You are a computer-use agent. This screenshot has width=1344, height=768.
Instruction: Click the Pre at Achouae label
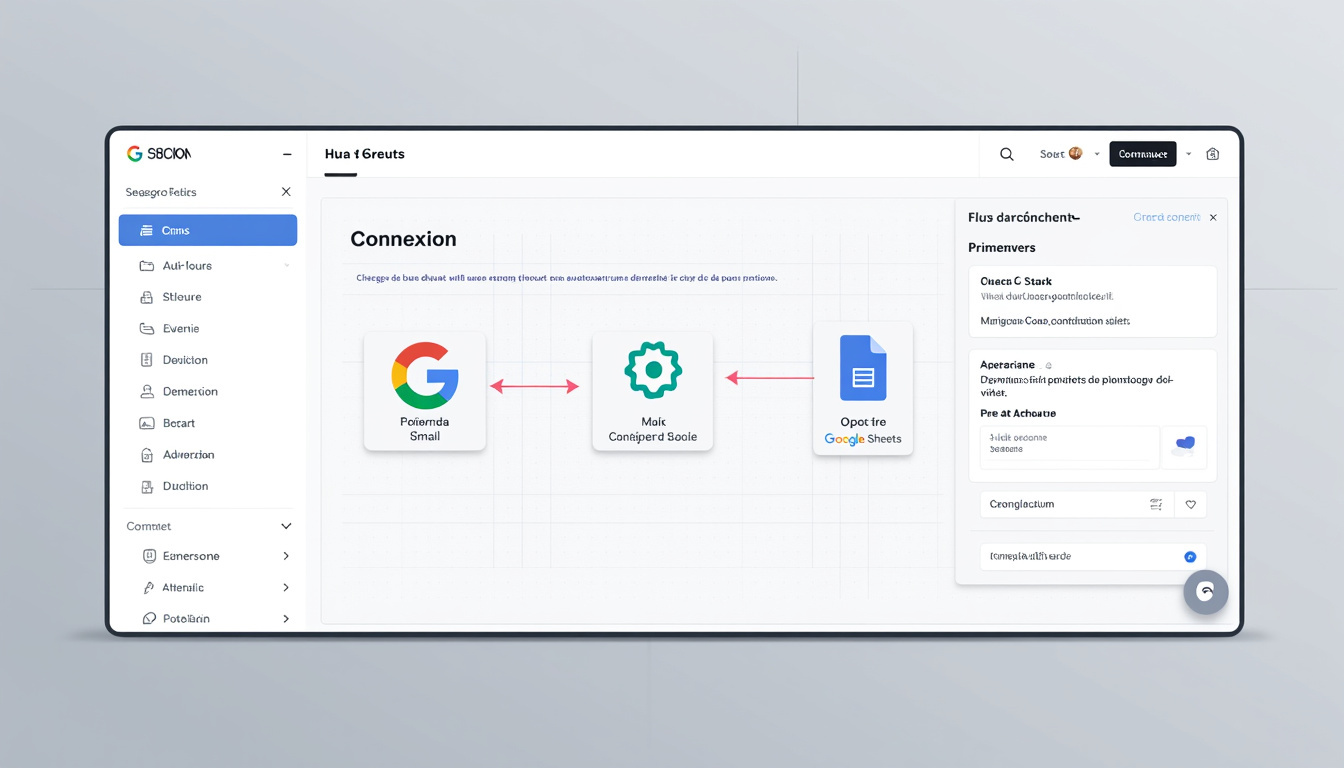pos(1018,413)
